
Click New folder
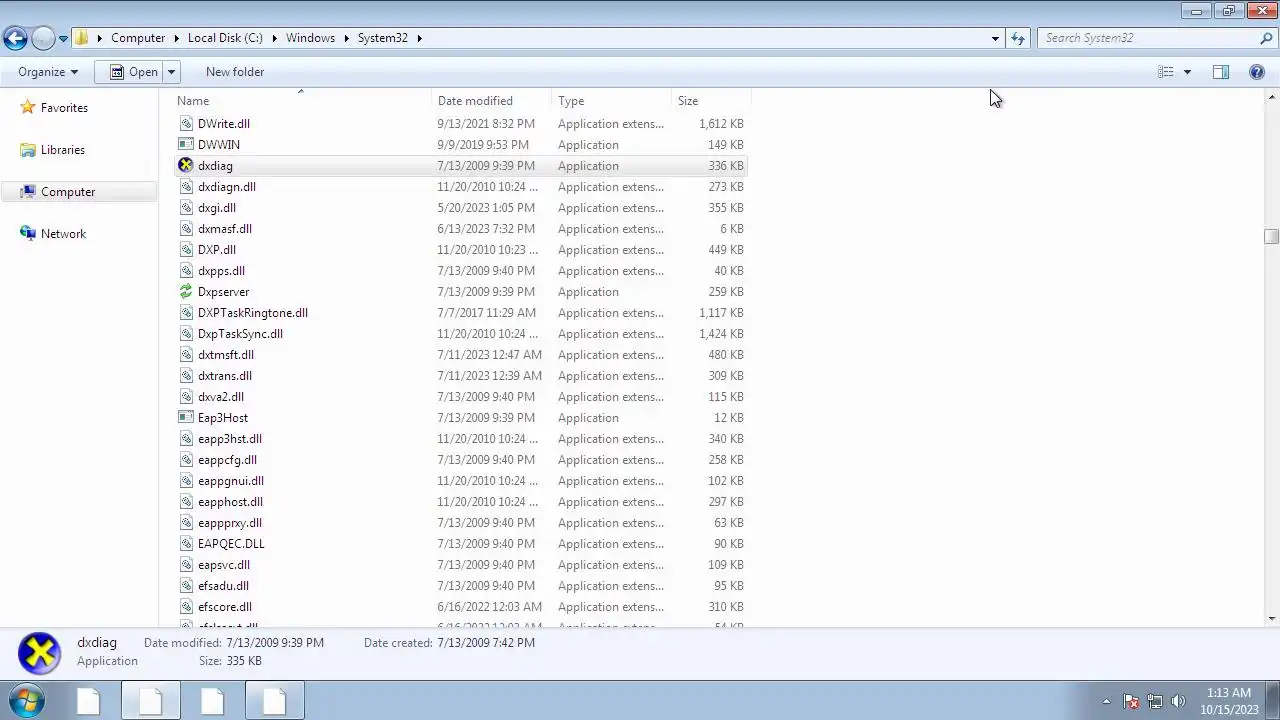[235, 72]
